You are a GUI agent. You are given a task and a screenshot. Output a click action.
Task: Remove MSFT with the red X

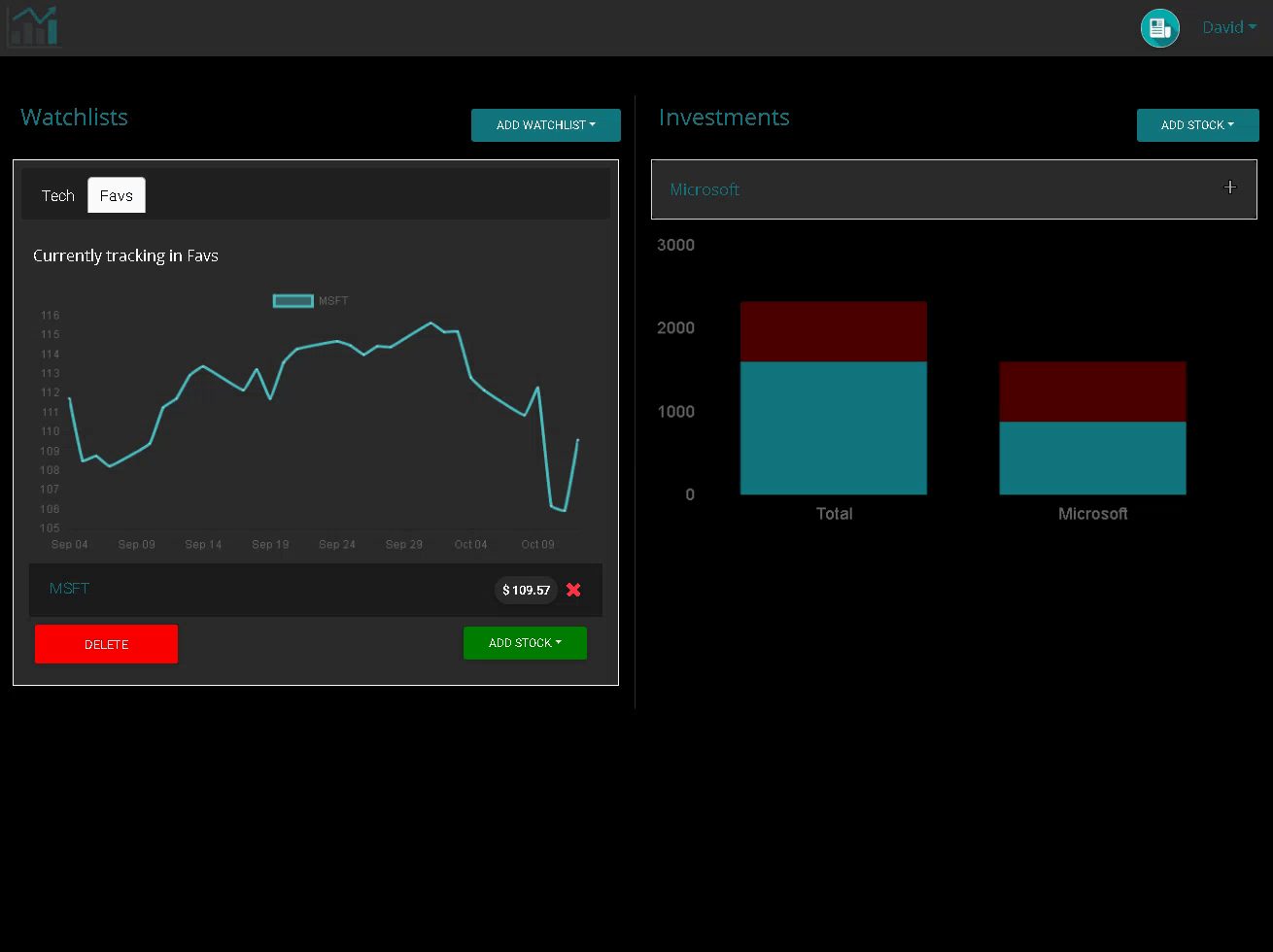tap(573, 590)
